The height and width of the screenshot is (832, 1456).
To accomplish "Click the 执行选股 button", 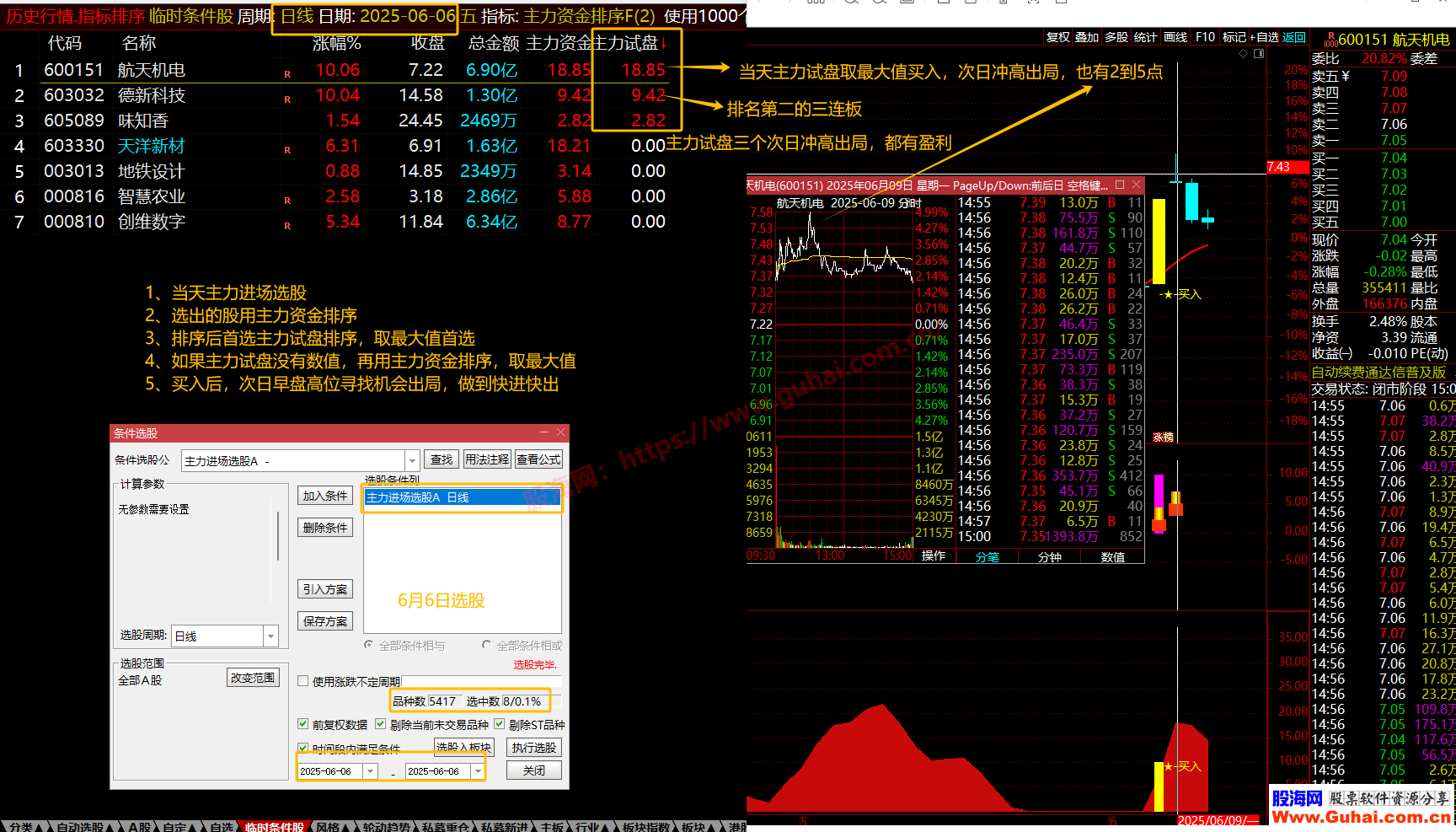I will pyautogui.click(x=534, y=748).
